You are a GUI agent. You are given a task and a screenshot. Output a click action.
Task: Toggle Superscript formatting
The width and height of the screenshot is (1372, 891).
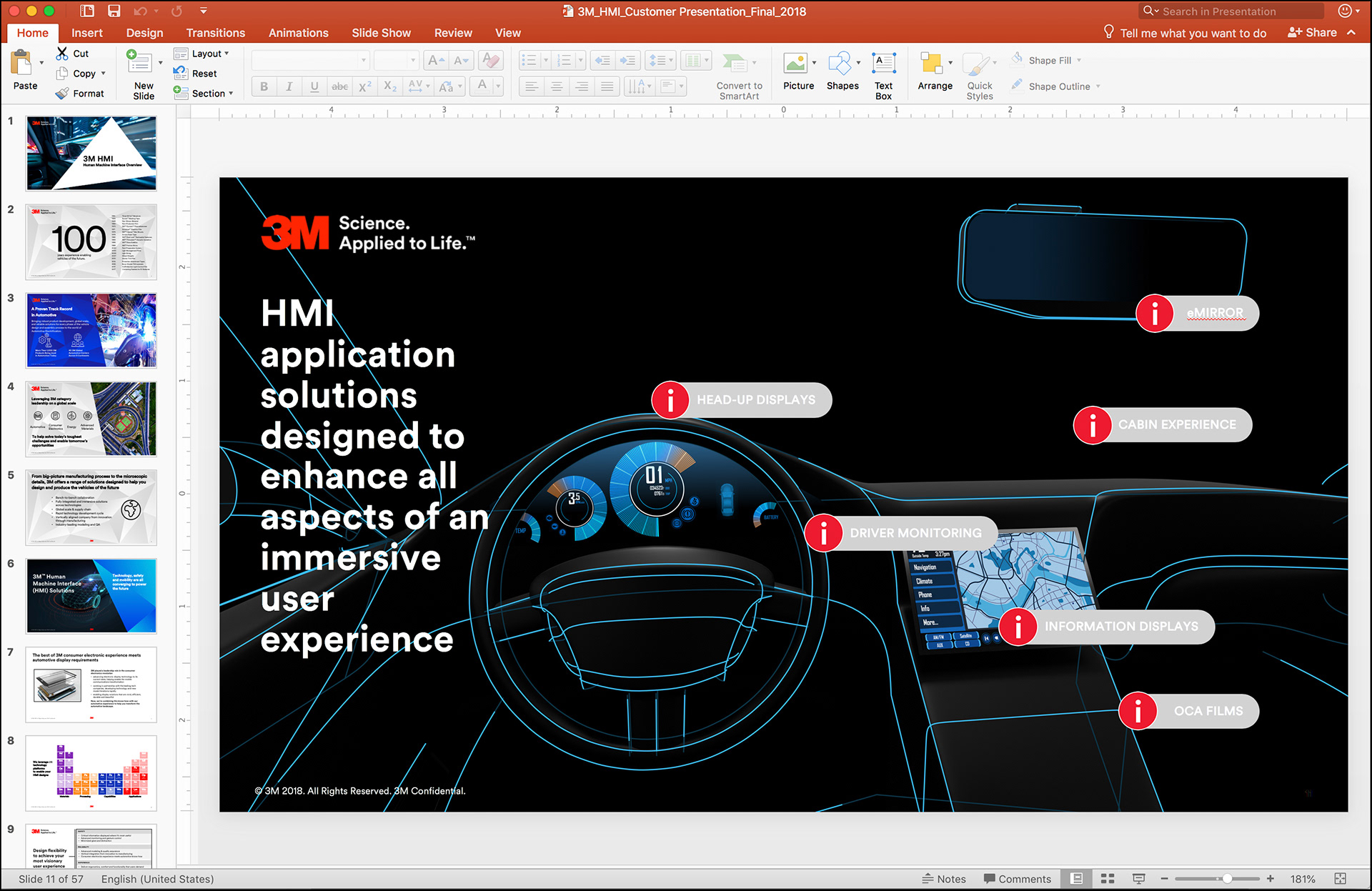click(364, 86)
